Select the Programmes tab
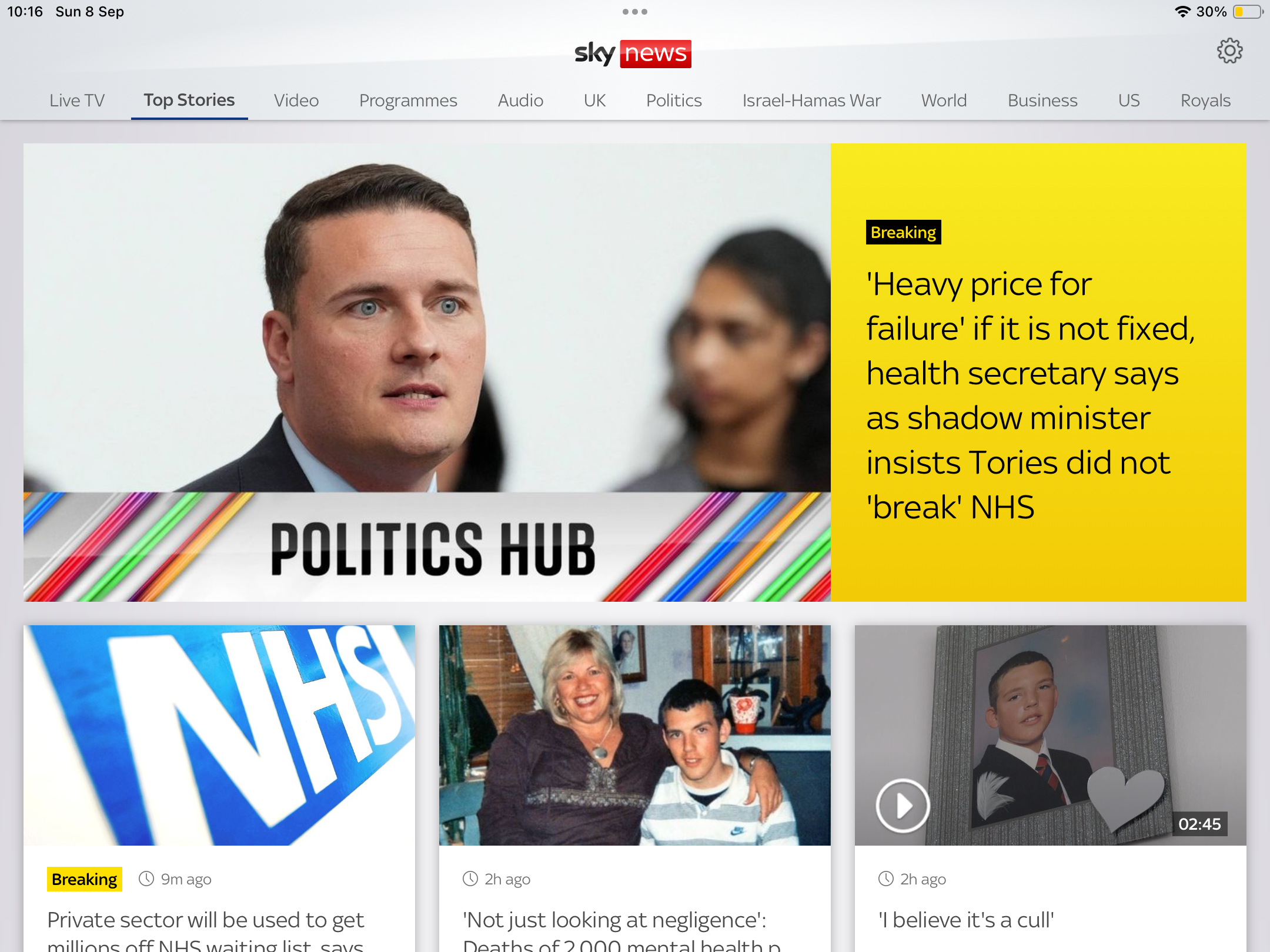This screenshot has width=1270, height=952. coord(408,100)
